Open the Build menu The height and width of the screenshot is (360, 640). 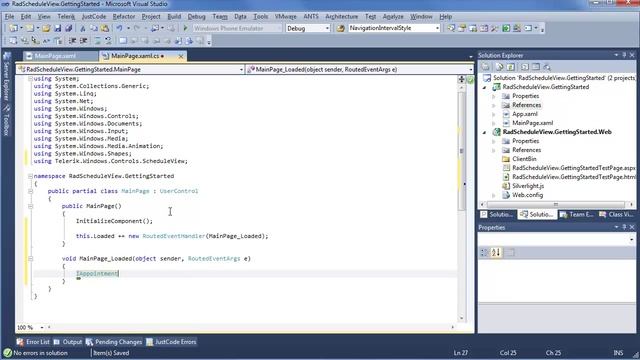[174, 17]
